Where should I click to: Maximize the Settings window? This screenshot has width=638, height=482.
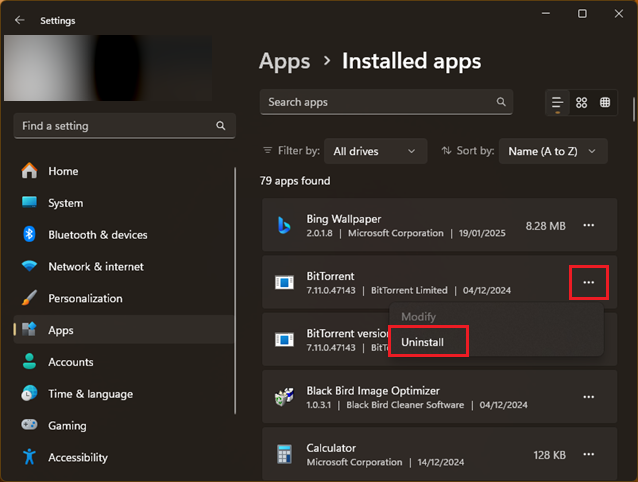[x=582, y=13]
